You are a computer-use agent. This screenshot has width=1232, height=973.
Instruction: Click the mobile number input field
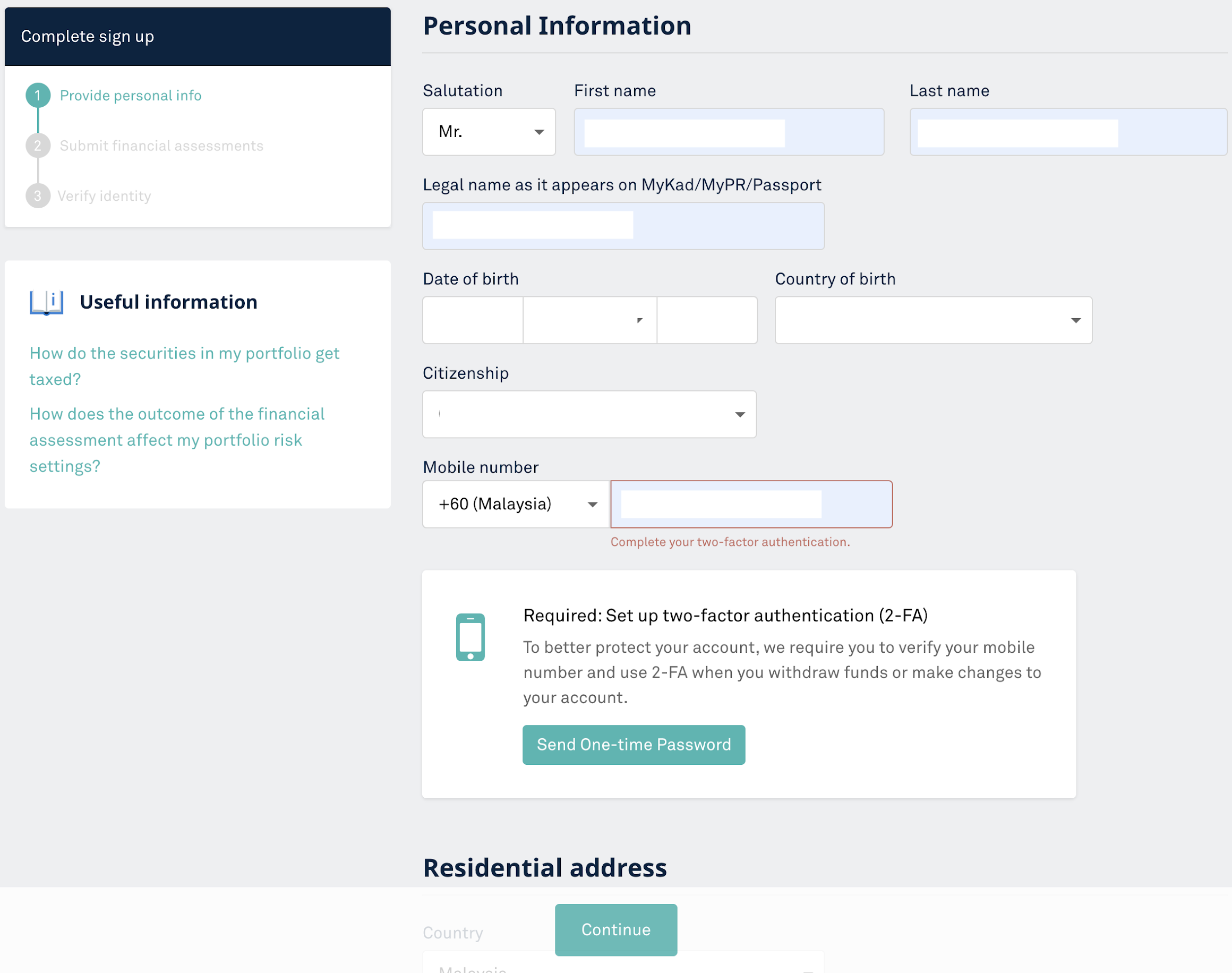pos(751,504)
